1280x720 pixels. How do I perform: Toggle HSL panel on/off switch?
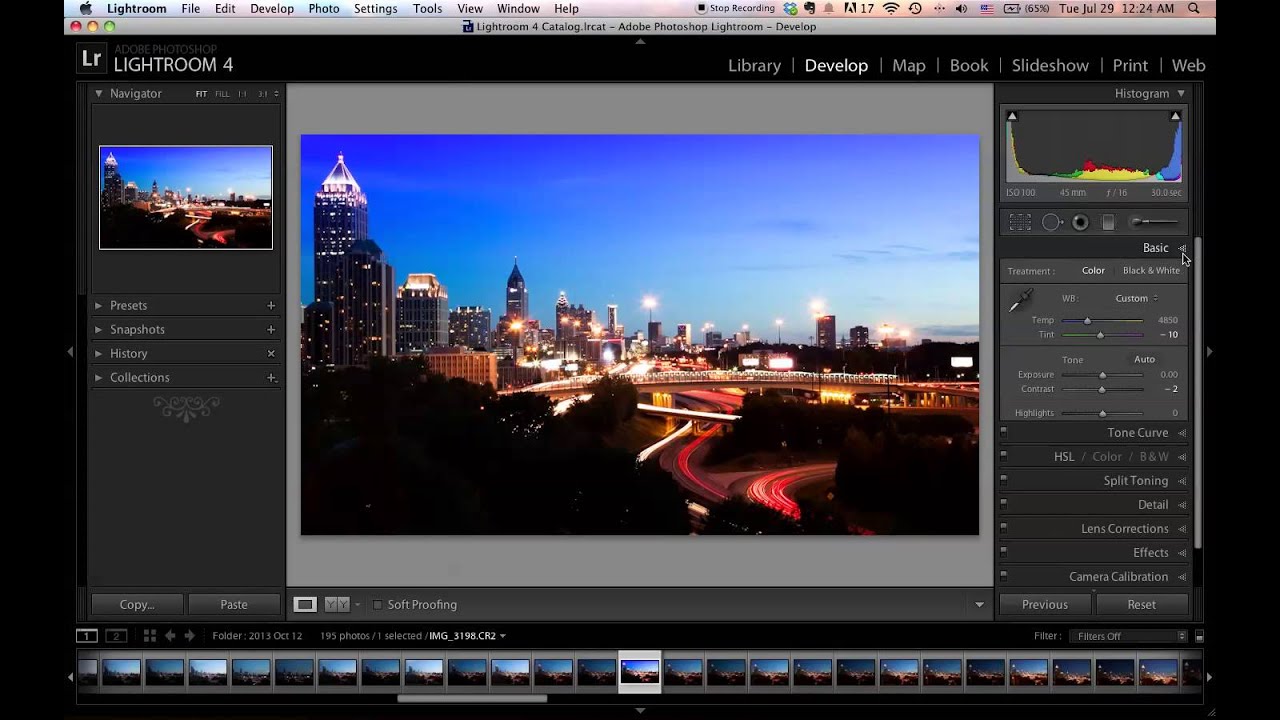(x=1004, y=456)
